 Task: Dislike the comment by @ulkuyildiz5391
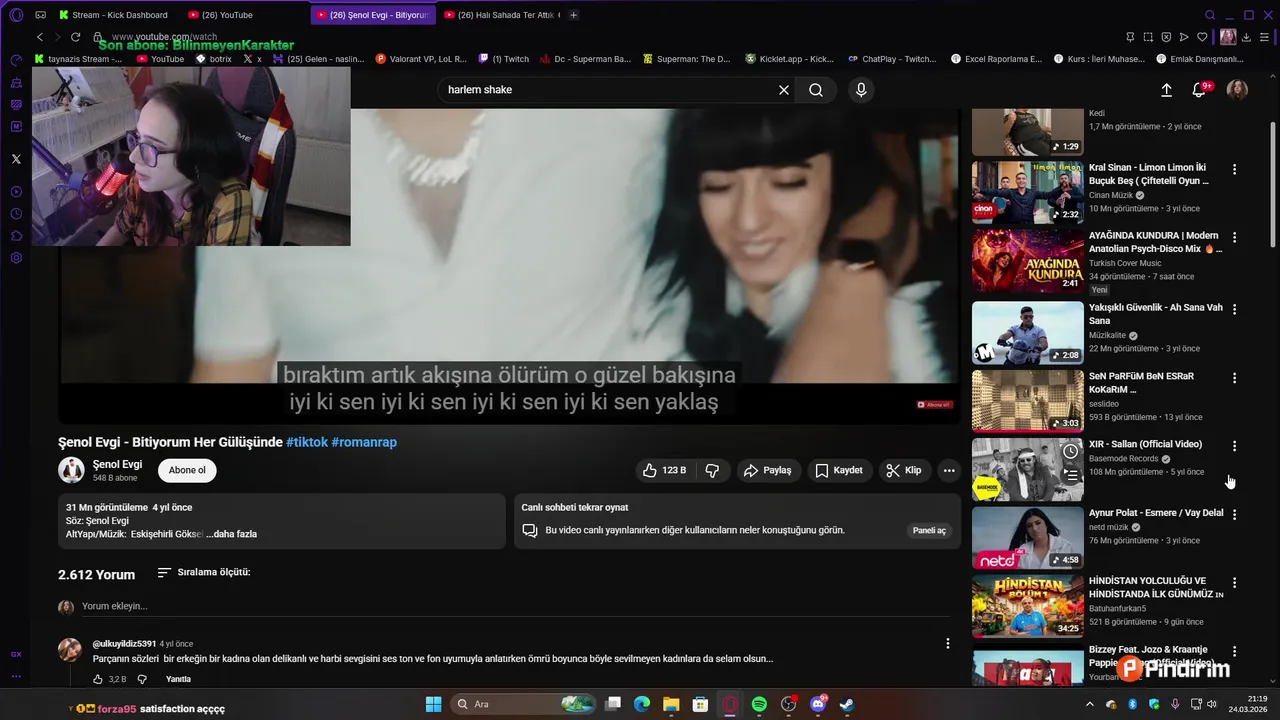(142, 679)
